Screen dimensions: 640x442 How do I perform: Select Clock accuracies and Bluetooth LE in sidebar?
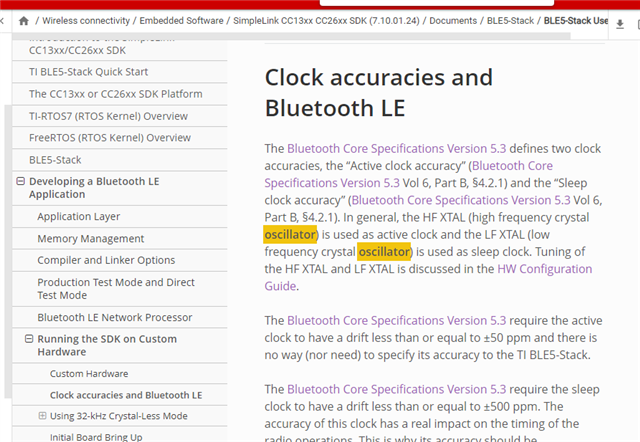tap(126, 395)
